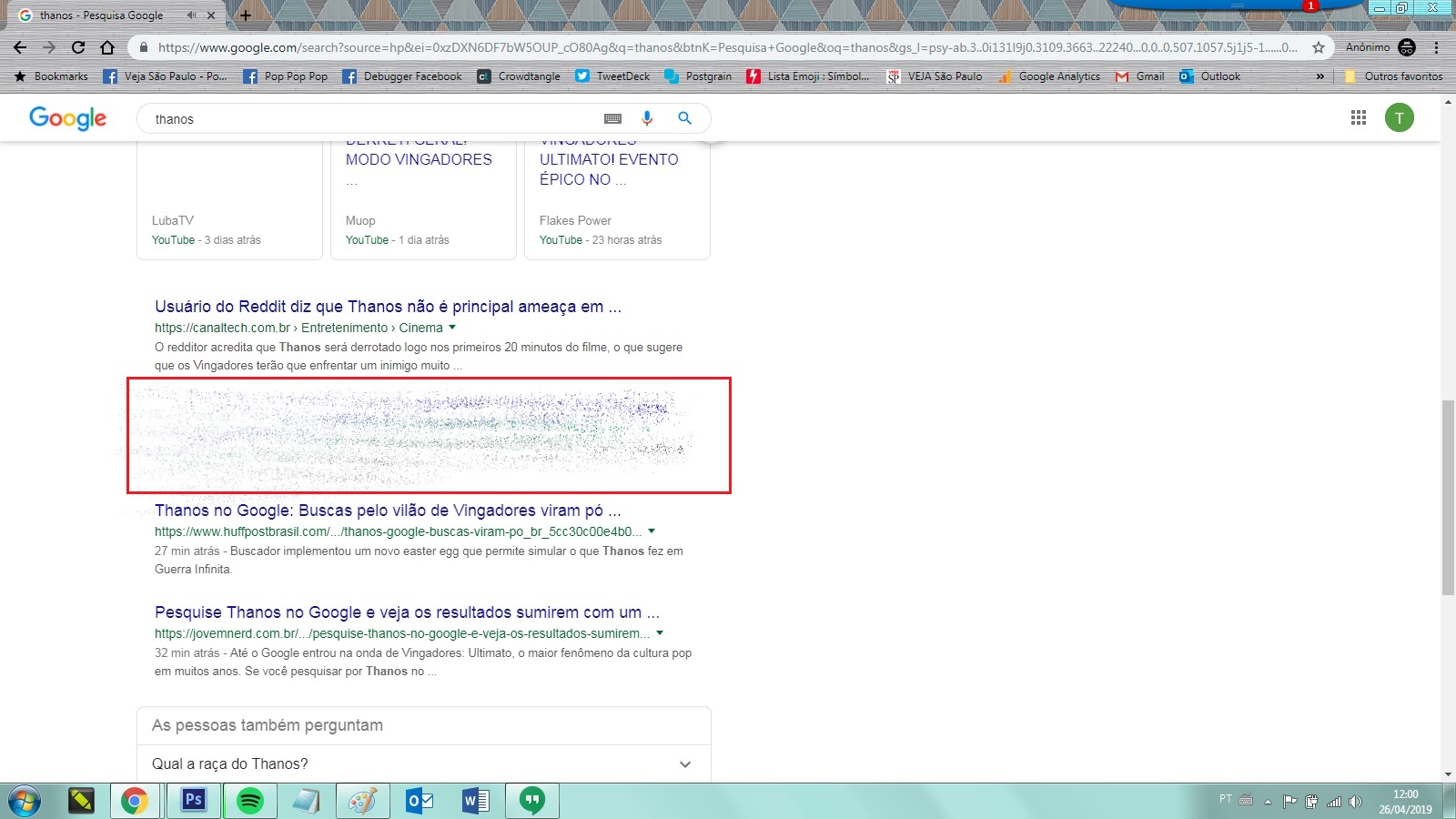Click the Anônimo profile avatar icon
The height and width of the screenshot is (819, 1456).
point(1406,47)
